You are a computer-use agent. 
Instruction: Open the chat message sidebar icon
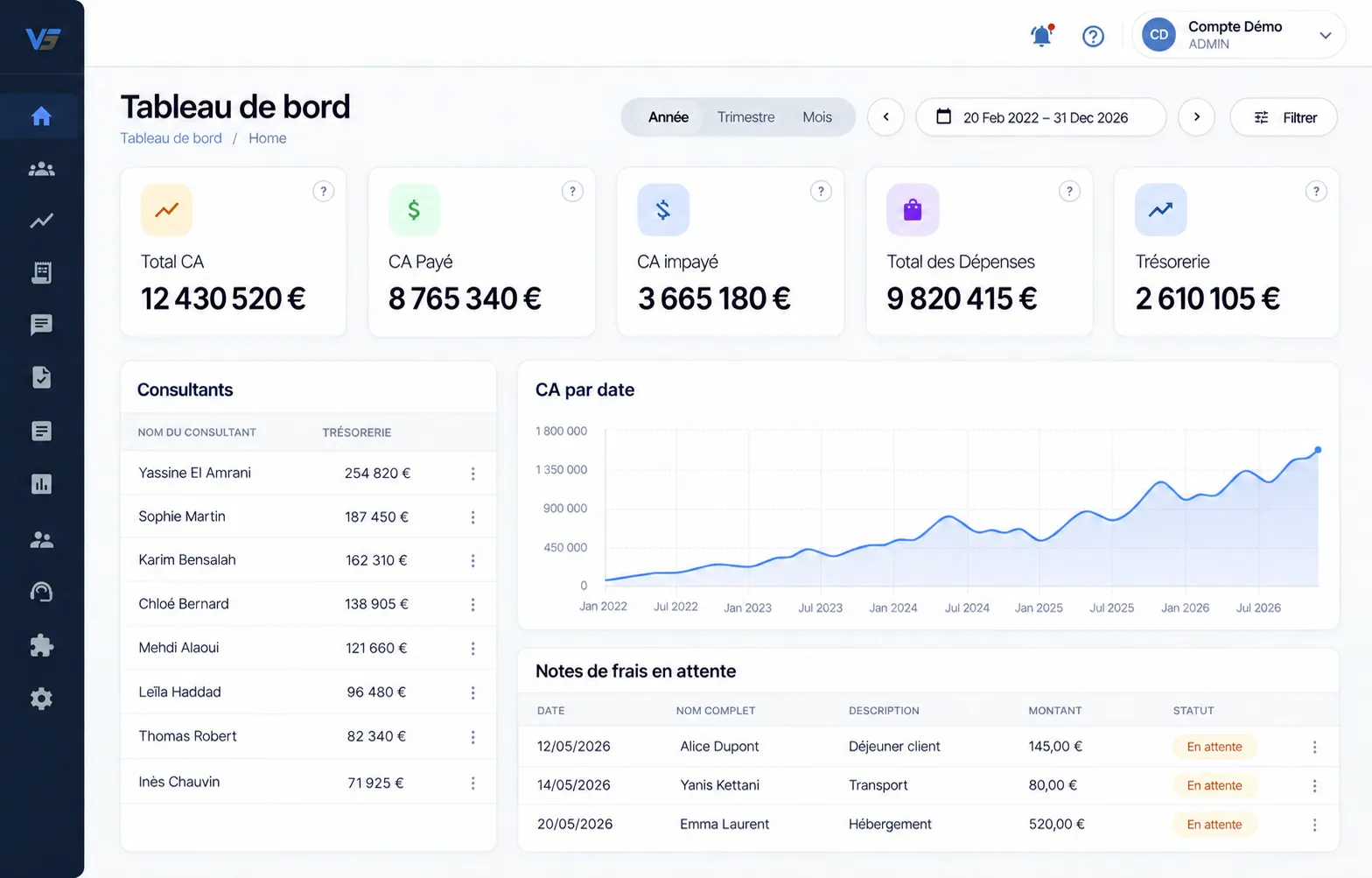coord(41,325)
